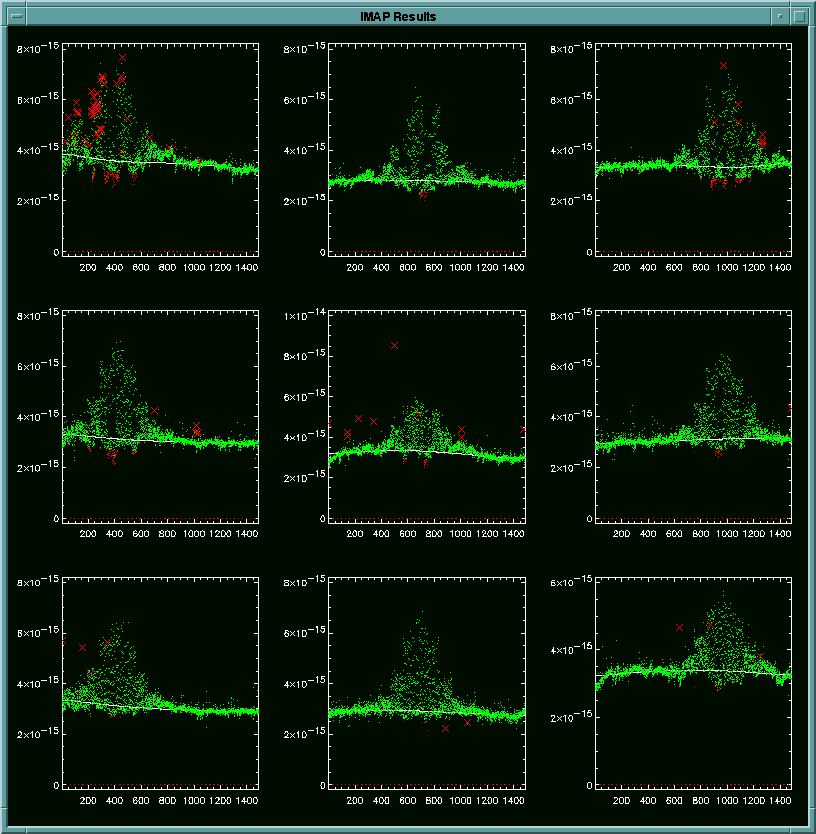Image resolution: width=816 pixels, height=834 pixels.
Task: Click the 1400 x-axis label in bottom-right plot
Action: (780, 800)
